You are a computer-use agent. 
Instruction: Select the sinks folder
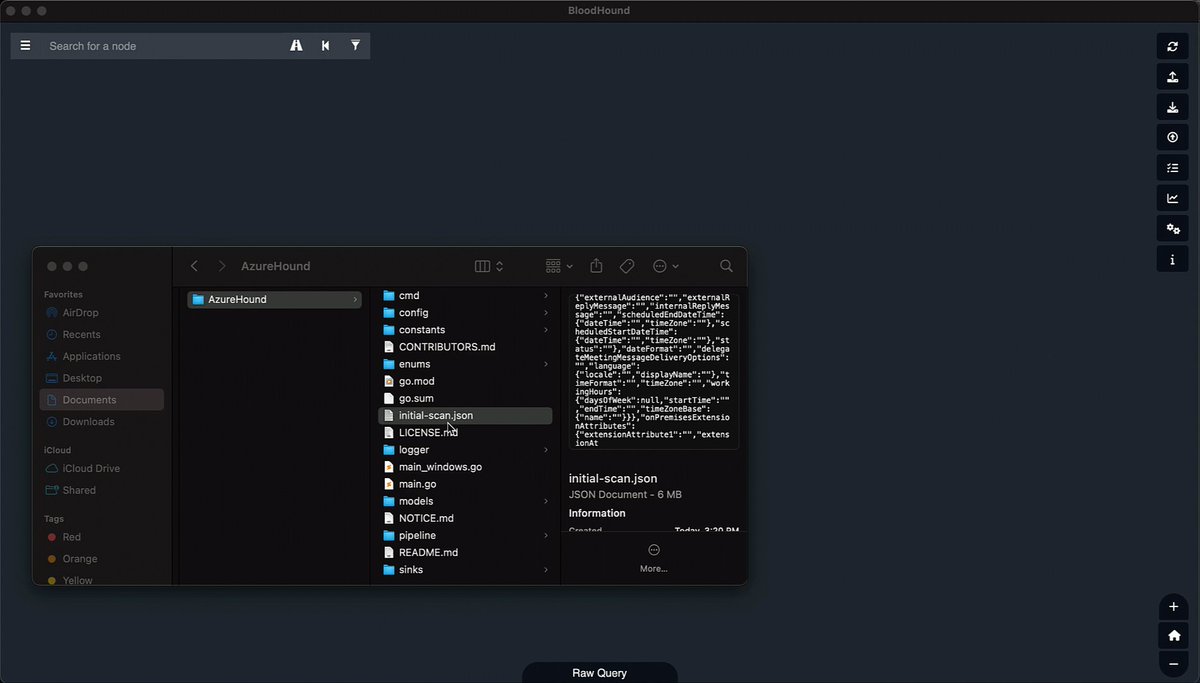tap(465, 570)
